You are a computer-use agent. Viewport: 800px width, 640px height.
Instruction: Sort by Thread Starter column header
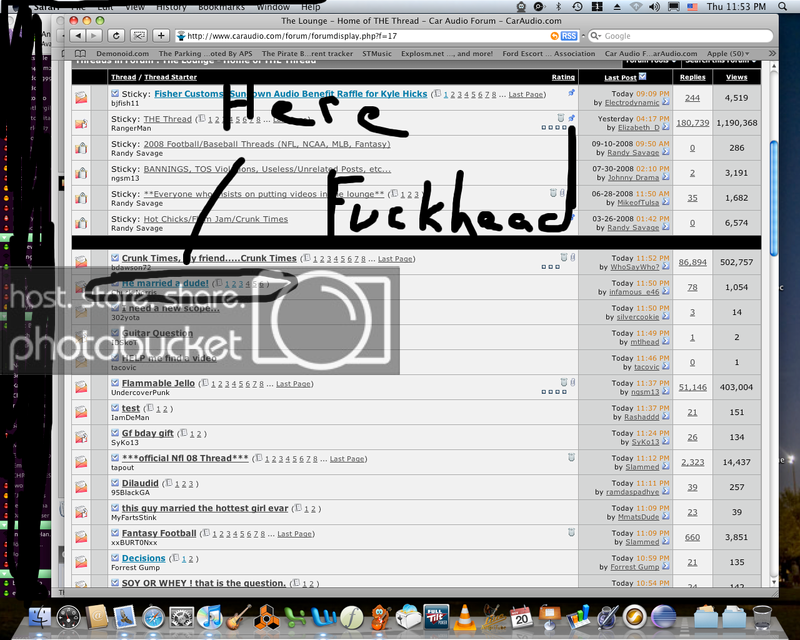pyautogui.click(x=170, y=77)
